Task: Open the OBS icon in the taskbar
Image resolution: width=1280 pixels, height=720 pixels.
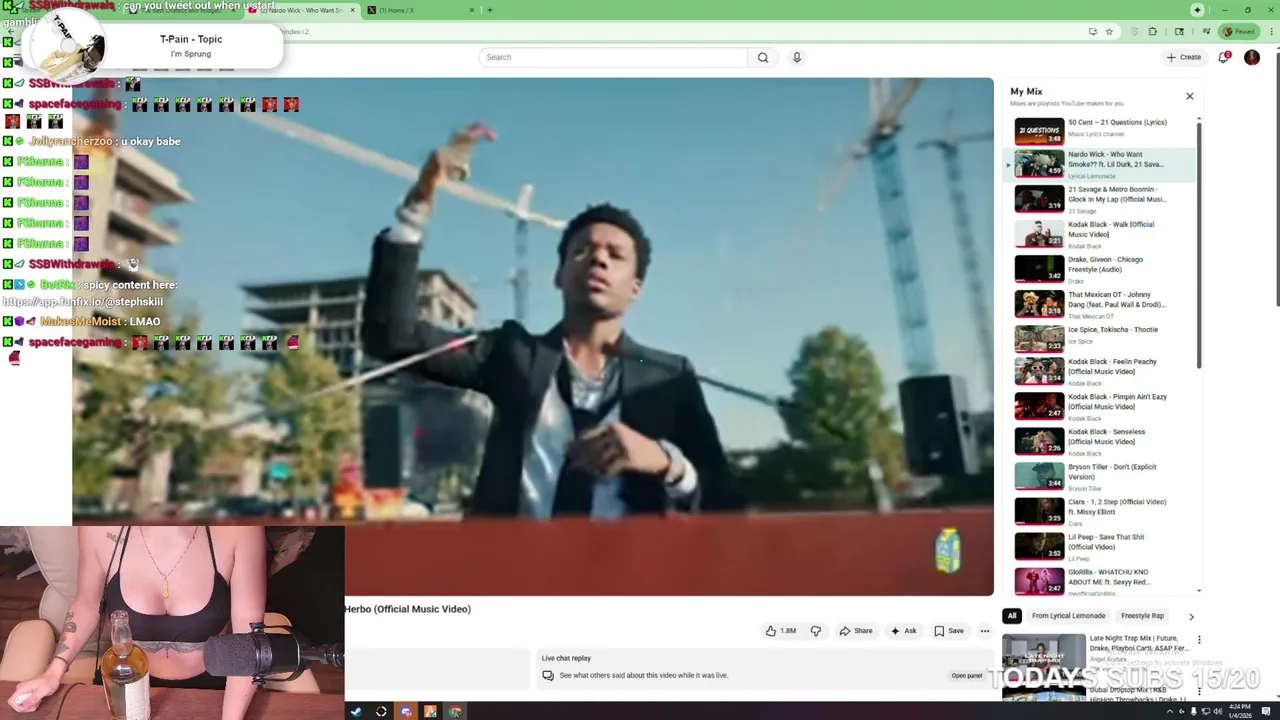Action: (x=381, y=712)
